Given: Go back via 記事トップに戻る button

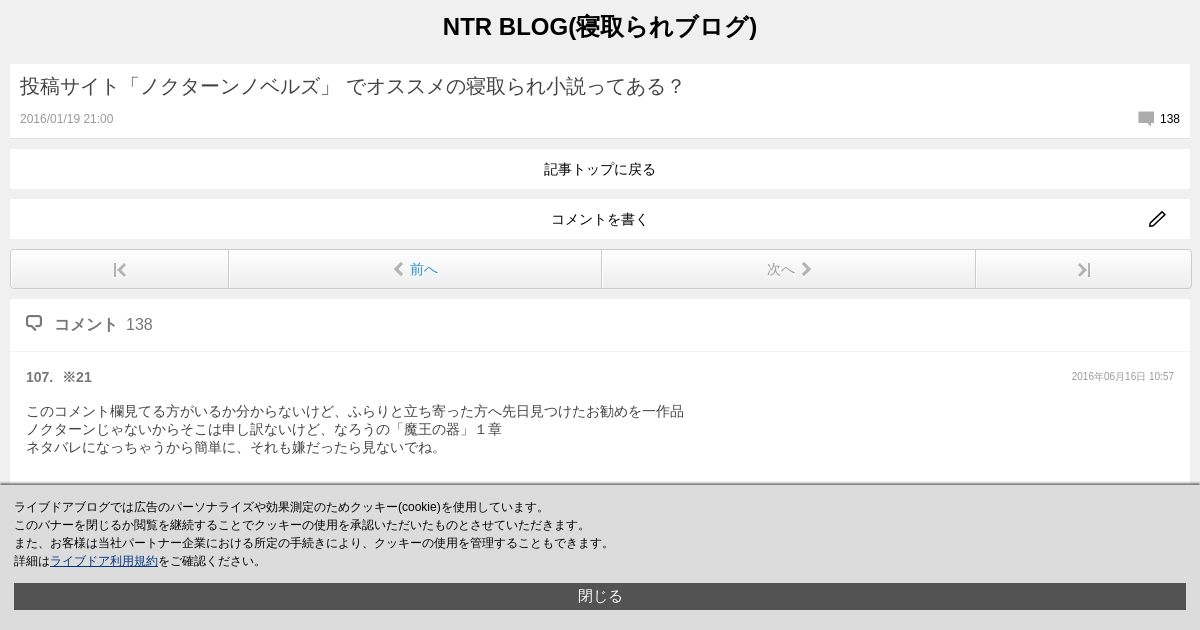Looking at the screenshot, I should coord(600,169).
